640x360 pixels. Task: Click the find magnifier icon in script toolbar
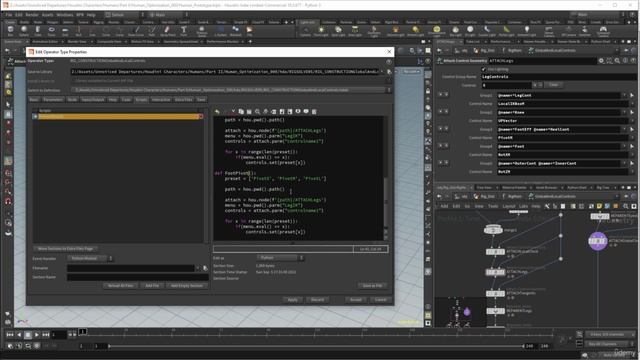pyautogui.click(x=257, y=111)
